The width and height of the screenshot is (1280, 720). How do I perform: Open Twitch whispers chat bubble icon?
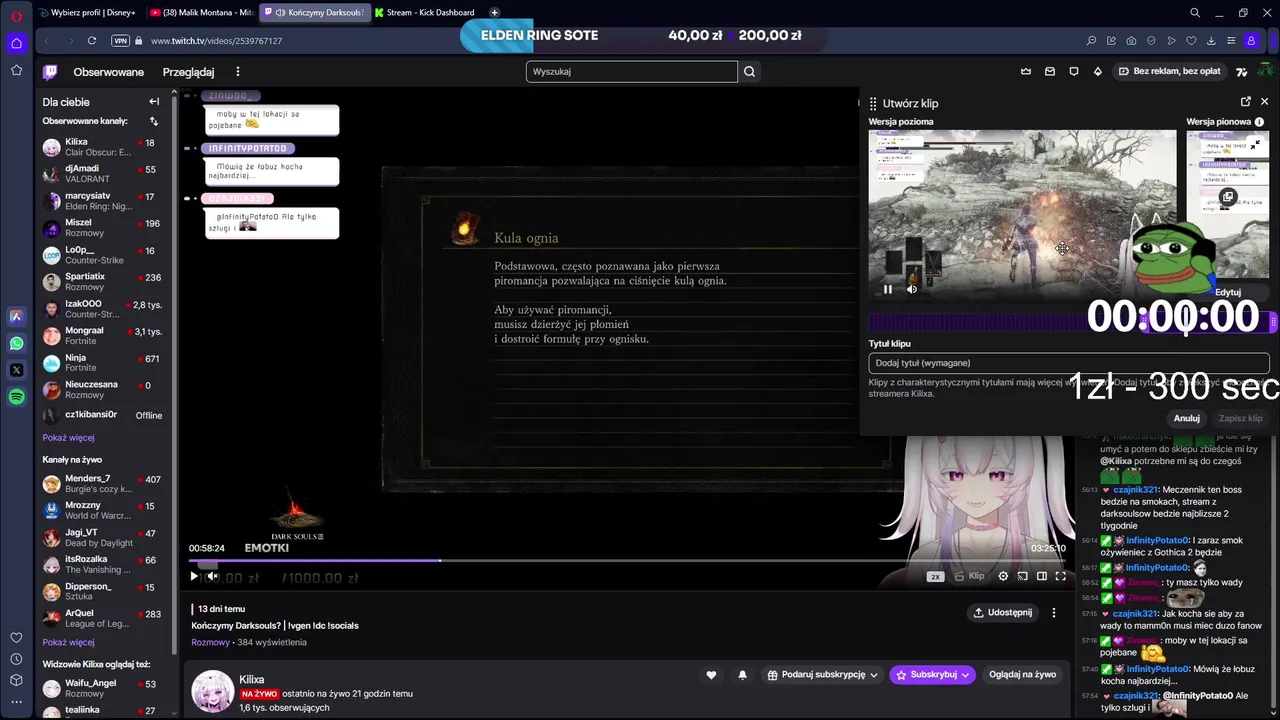point(1073,71)
